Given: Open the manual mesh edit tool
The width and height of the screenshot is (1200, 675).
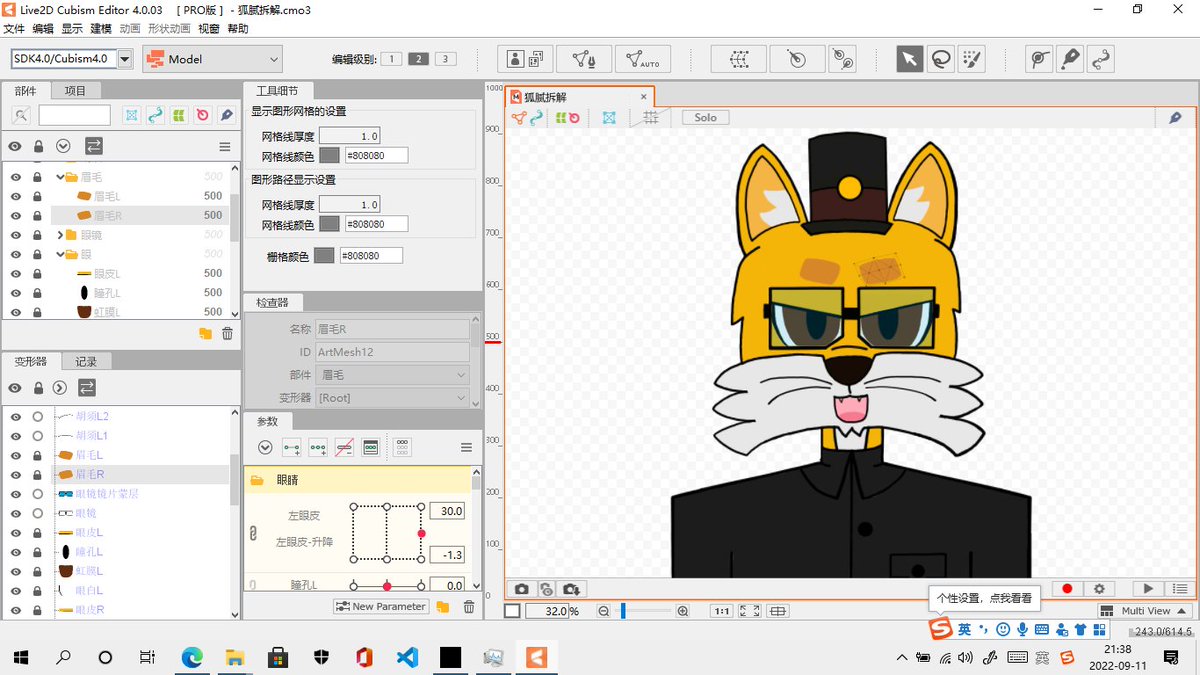Looking at the screenshot, I should click(584, 59).
